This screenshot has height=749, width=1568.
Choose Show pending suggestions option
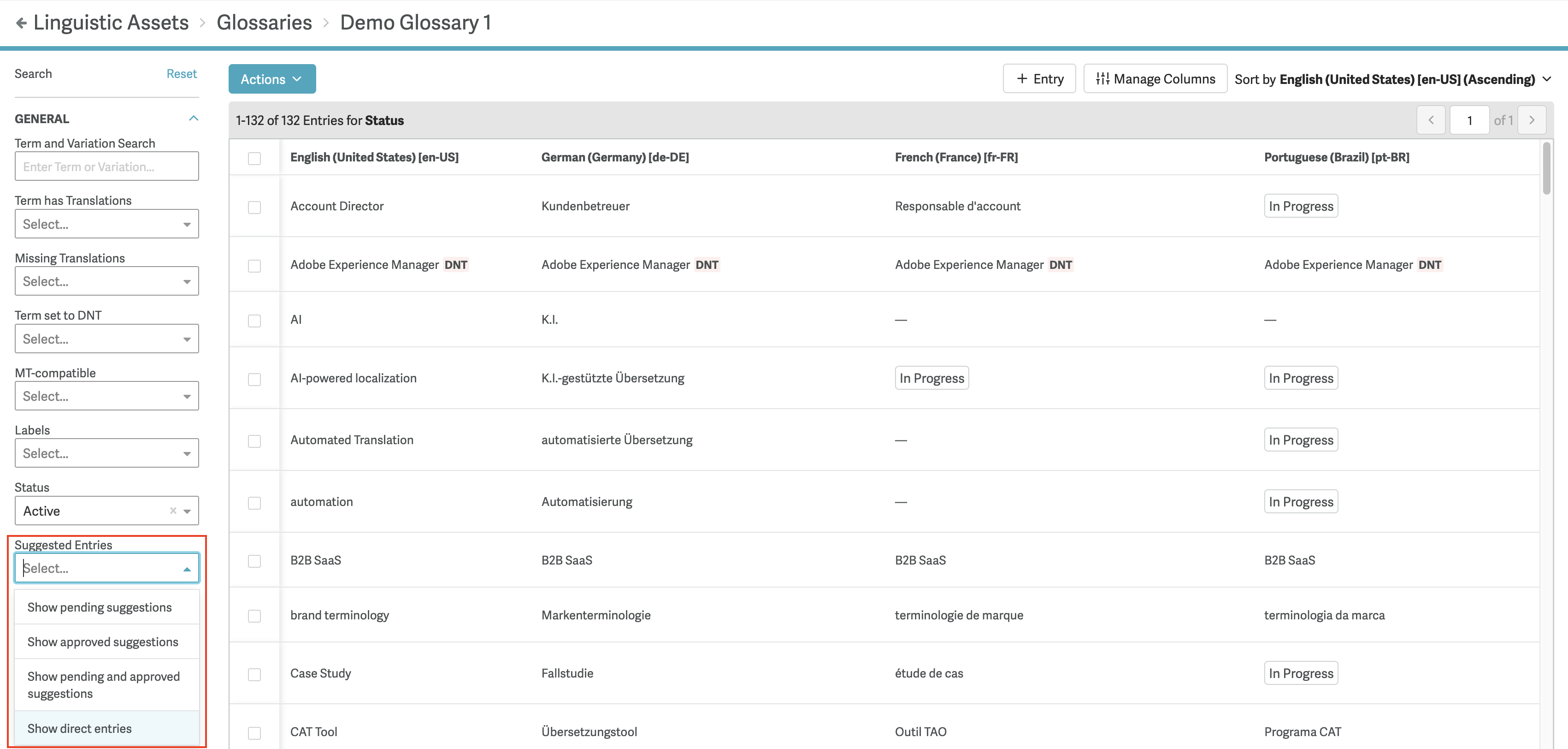pyautogui.click(x=100, y=607)
